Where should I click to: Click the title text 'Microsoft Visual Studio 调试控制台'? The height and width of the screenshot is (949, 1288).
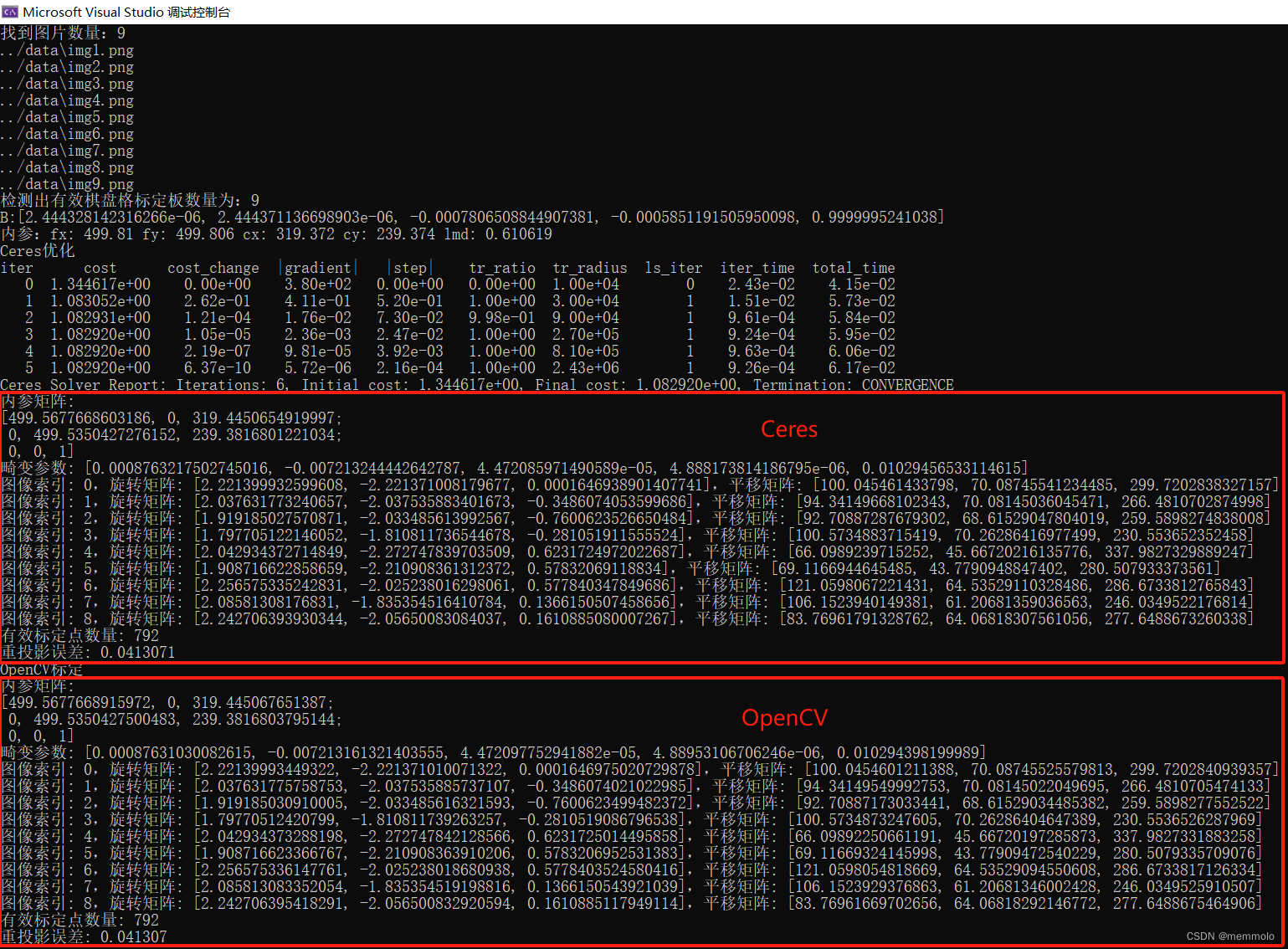[x=126, y=12]
